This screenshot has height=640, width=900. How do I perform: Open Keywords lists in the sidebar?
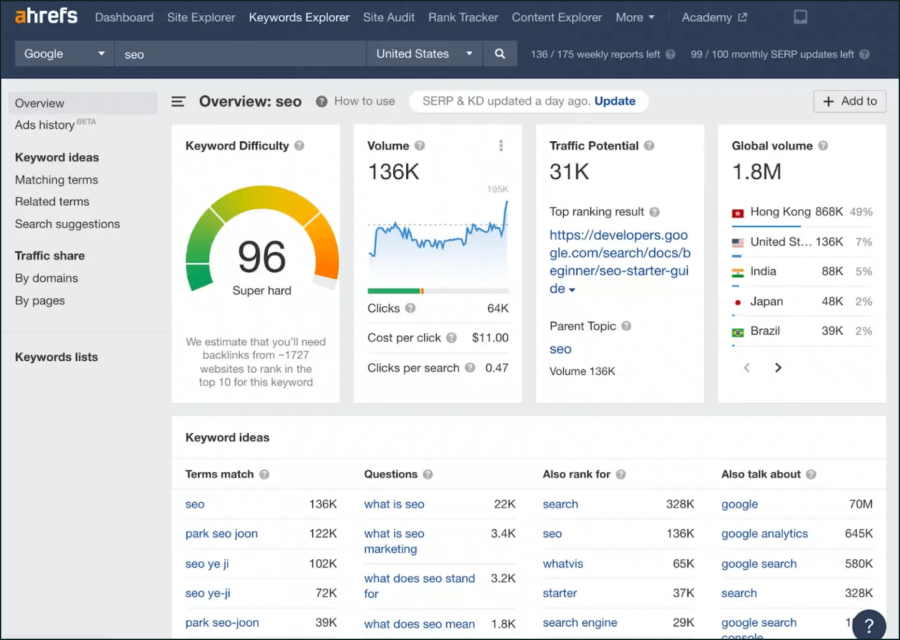(56, 357)
